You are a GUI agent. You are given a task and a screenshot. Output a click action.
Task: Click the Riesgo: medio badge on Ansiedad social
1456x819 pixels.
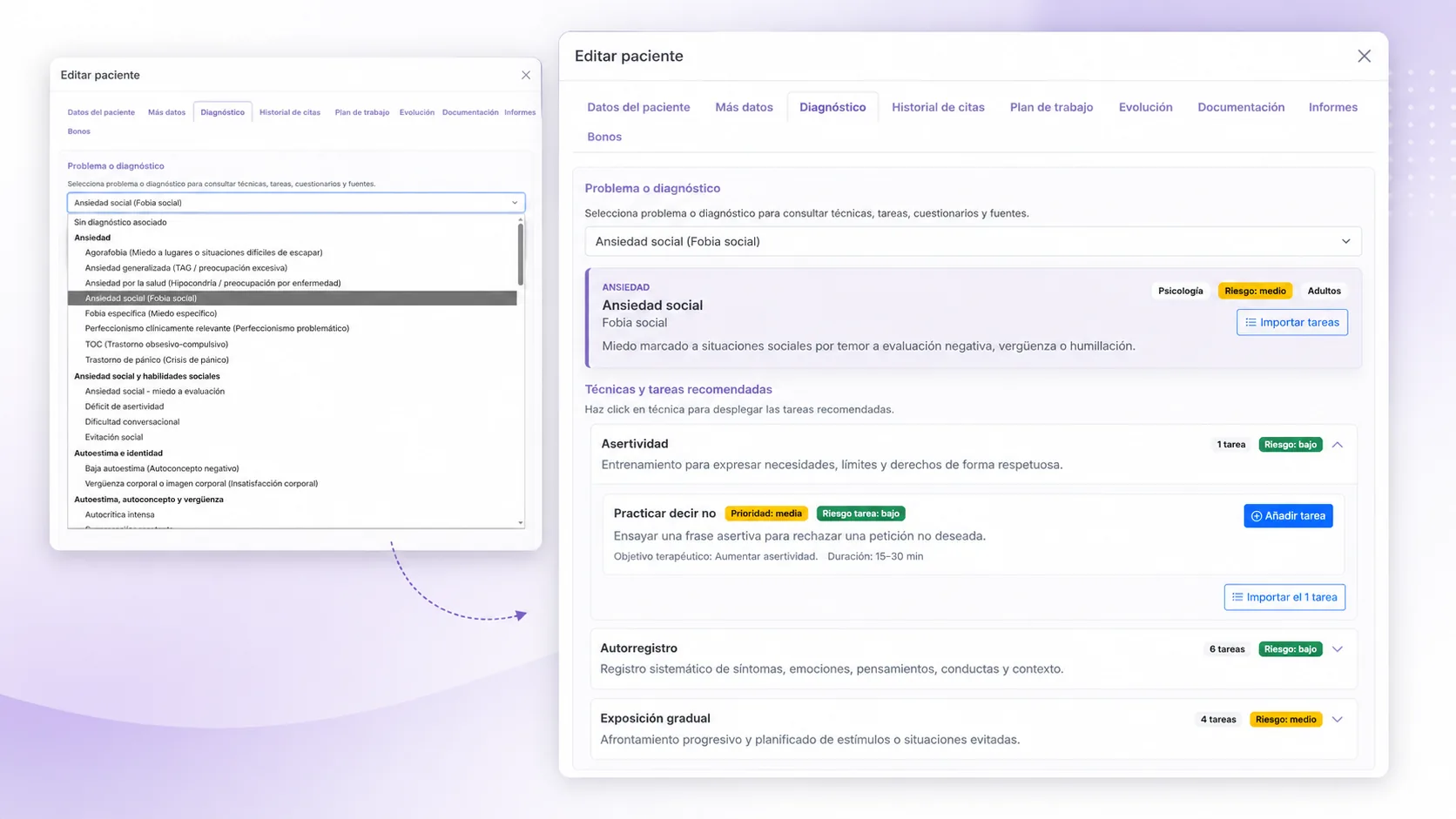[1255, 291]
